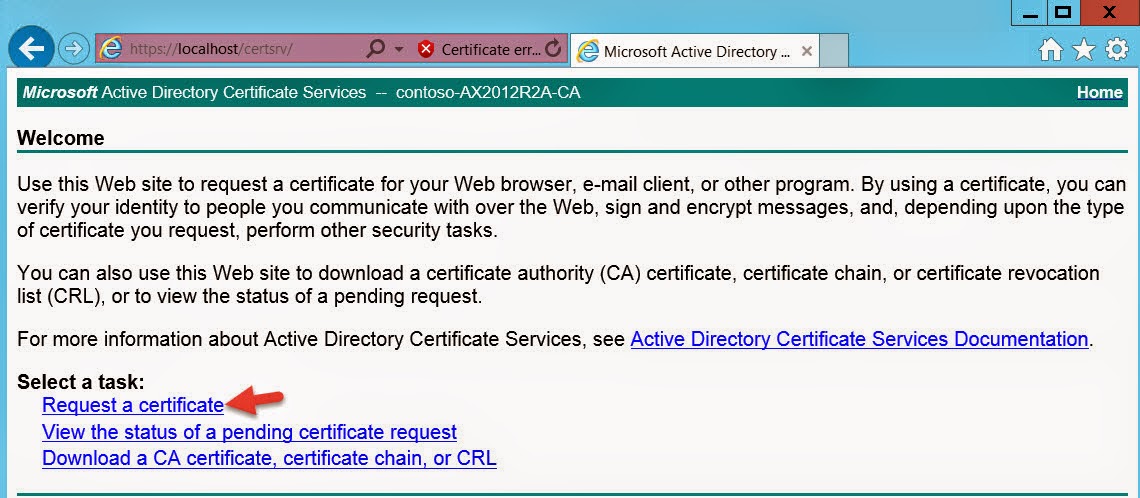Viewport: 1140px width, 498px height.
Task: Click the Home link in the green header
Action: pyautogui.click(x=1099, y=93)
